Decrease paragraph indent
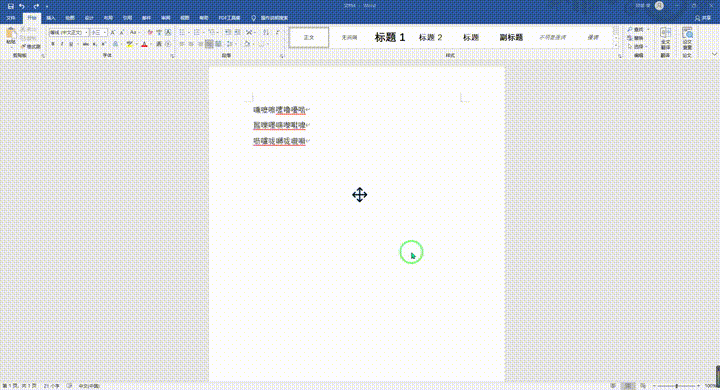Viewport: 720px width, 390px height. click(x=227, y=33)
